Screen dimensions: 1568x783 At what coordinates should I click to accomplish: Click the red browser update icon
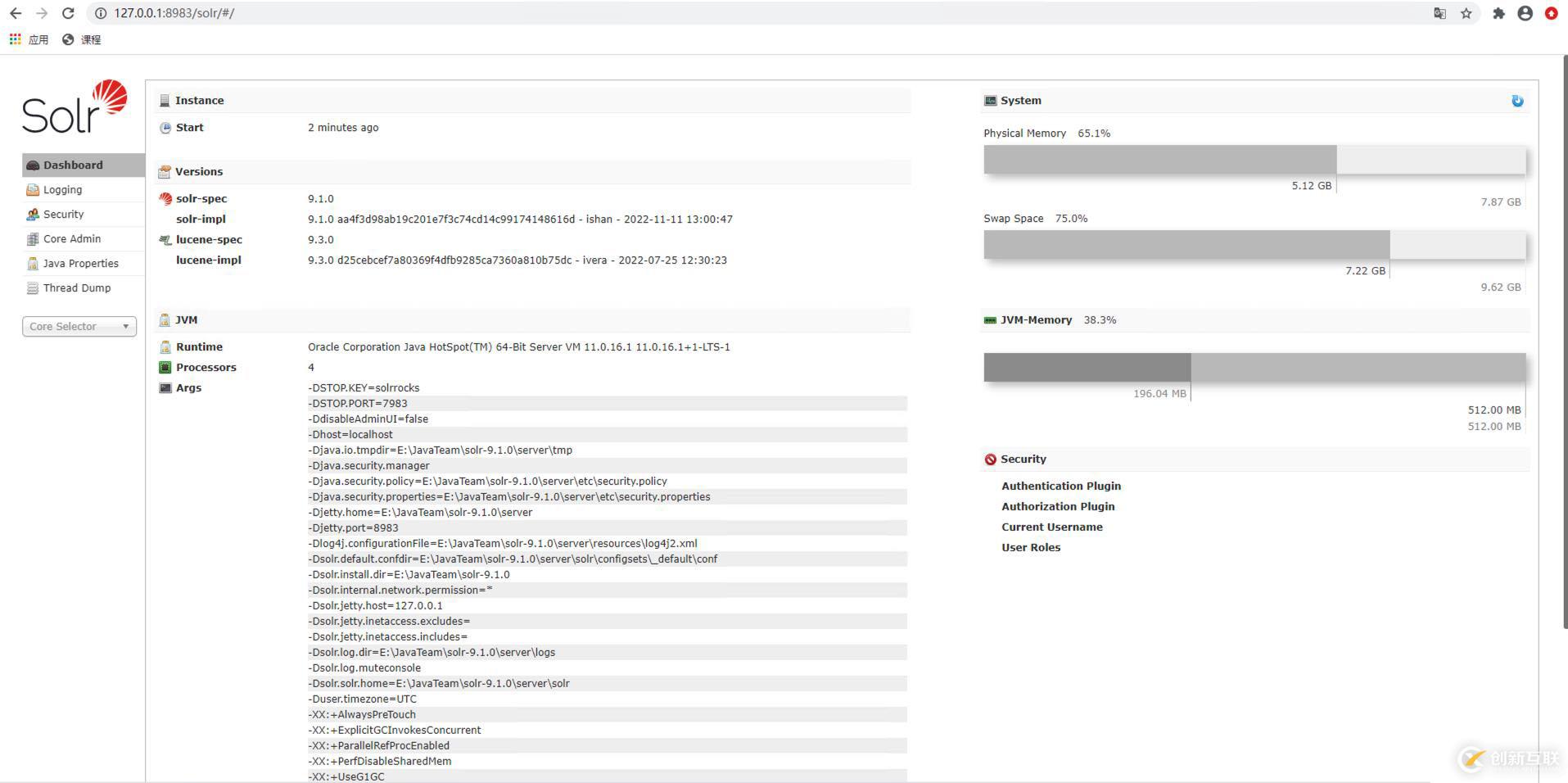1551,13
